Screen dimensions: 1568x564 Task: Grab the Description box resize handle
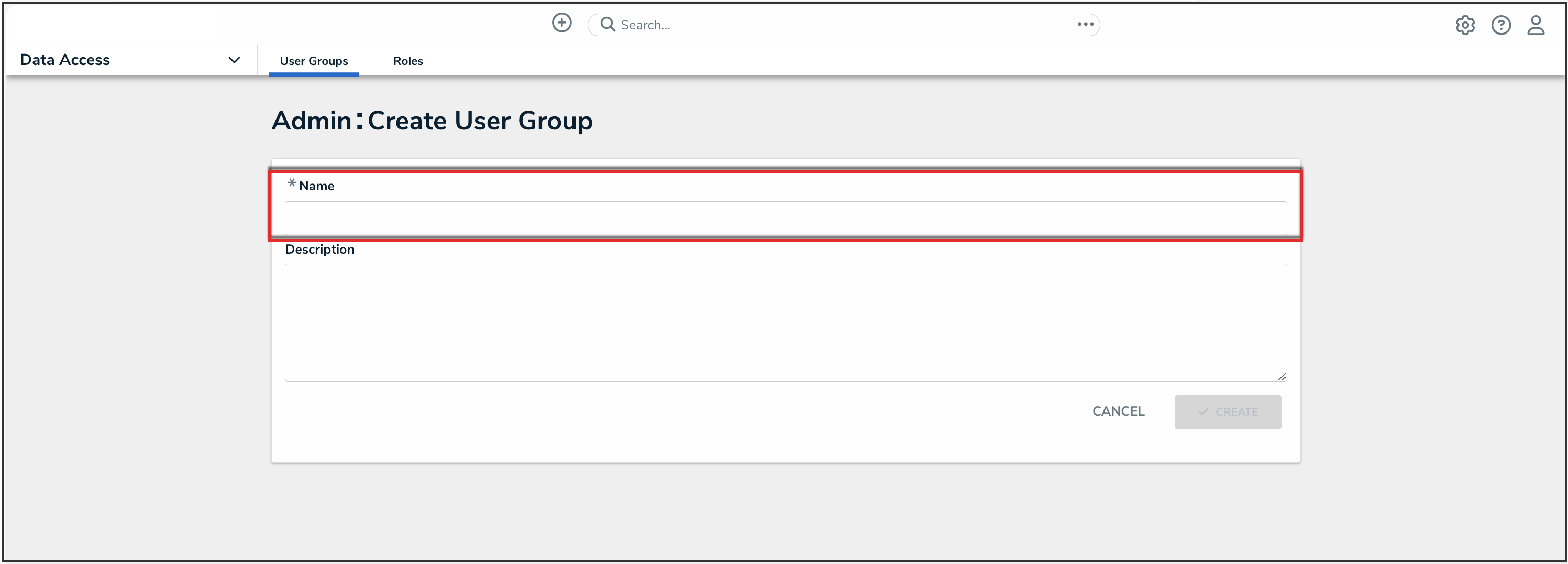[1282, 377]
